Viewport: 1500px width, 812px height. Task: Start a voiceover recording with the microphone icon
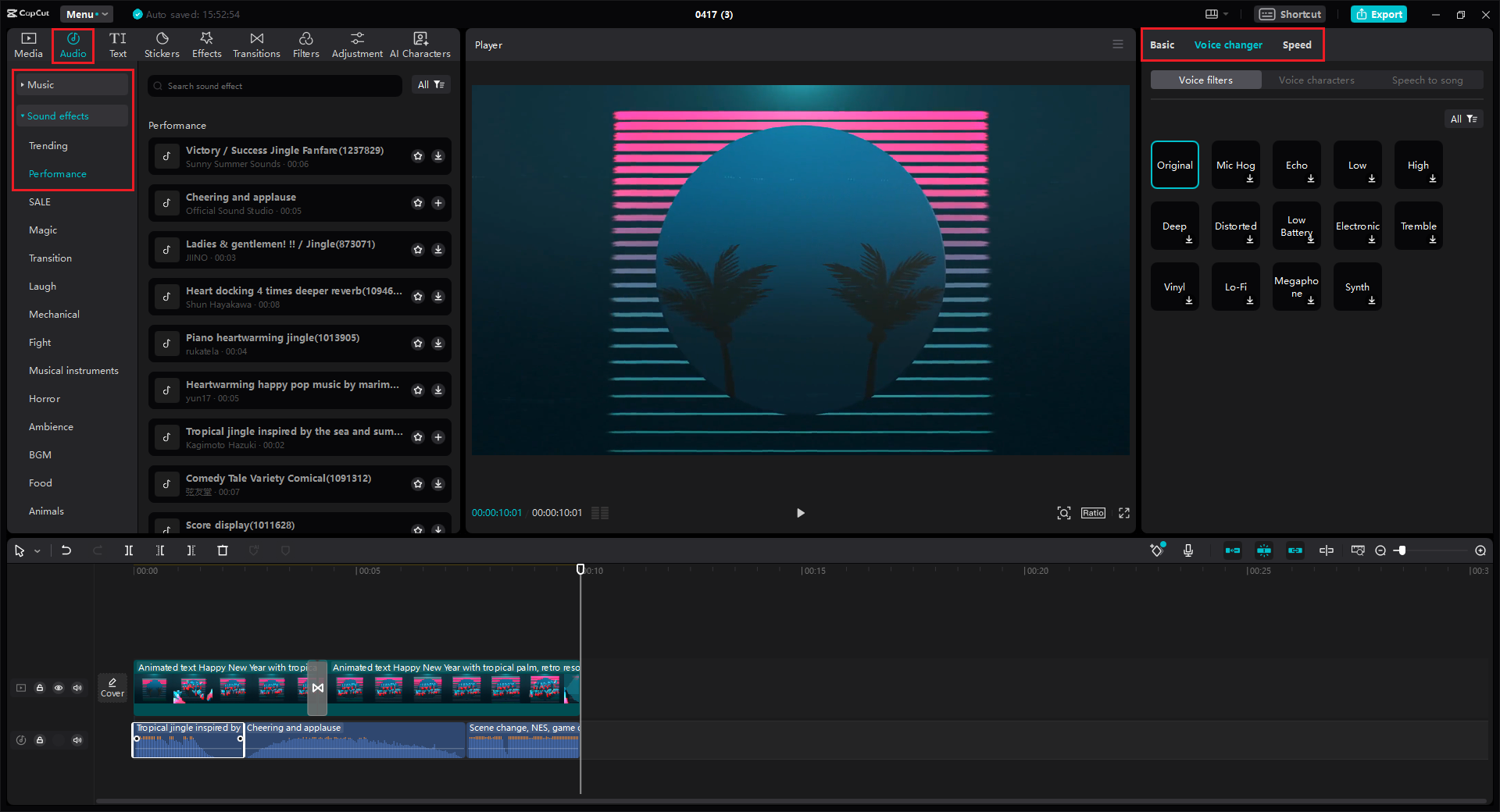click(x=1188, y=550)
